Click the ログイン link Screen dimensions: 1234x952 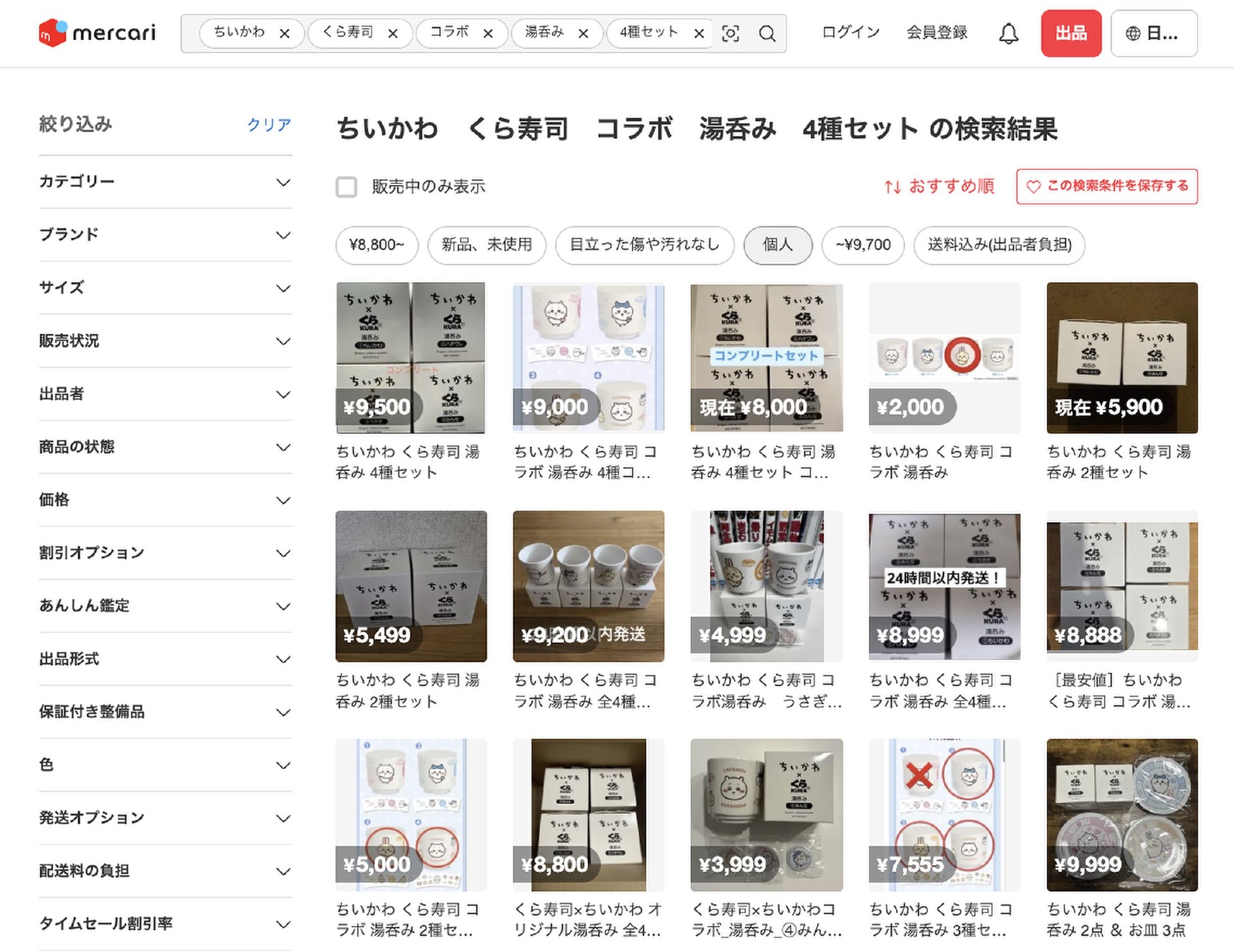(x=850, y=33)
